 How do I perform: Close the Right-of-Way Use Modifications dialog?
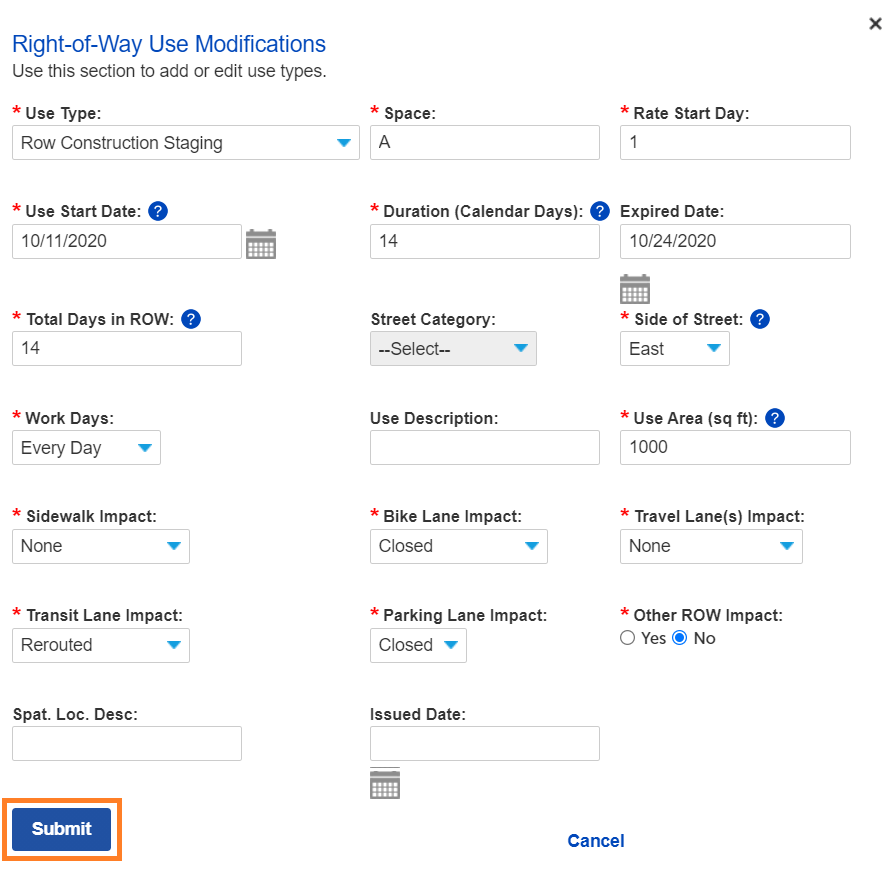875,23
